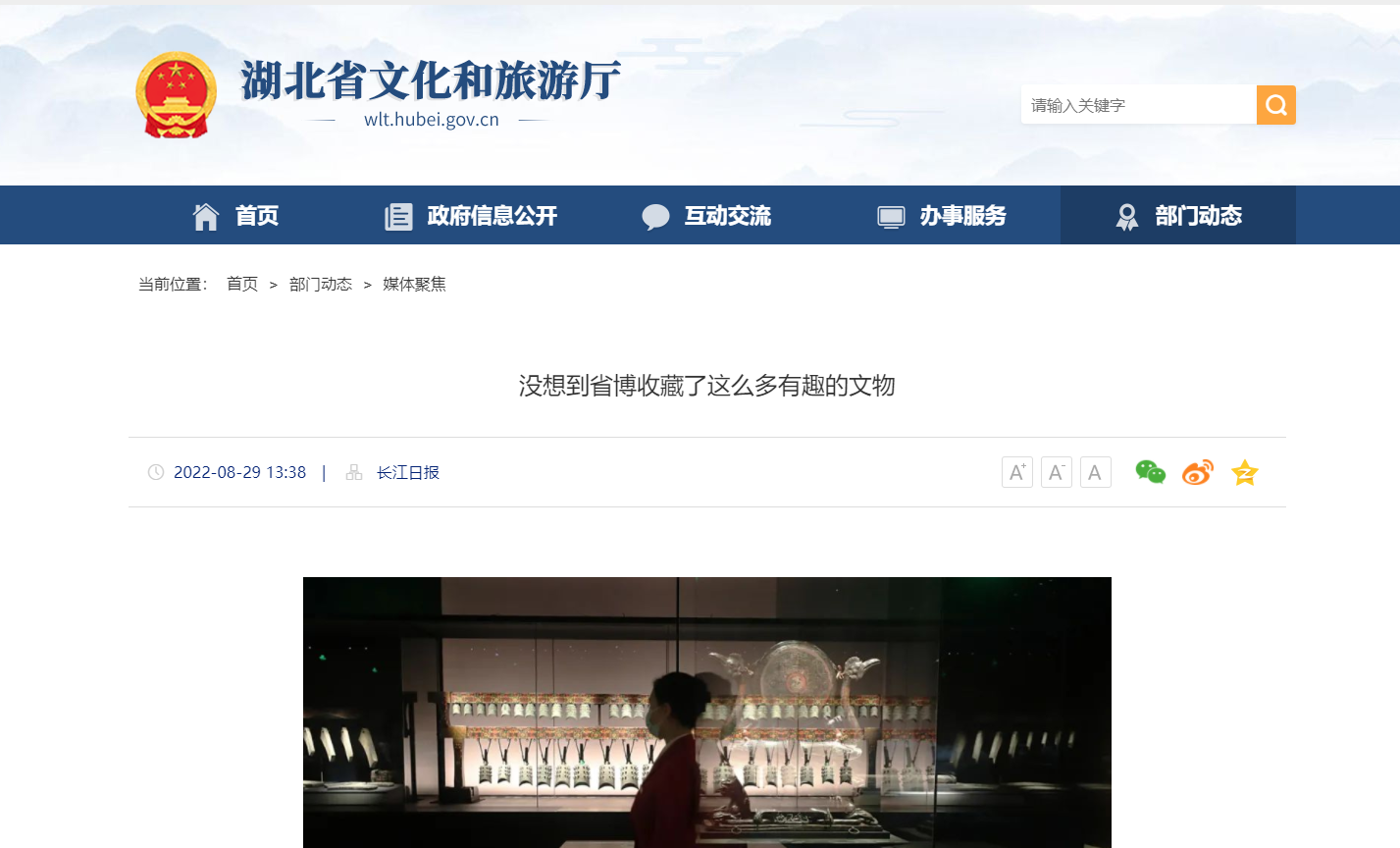Decrease font size with A- icon

(1057, 472)
